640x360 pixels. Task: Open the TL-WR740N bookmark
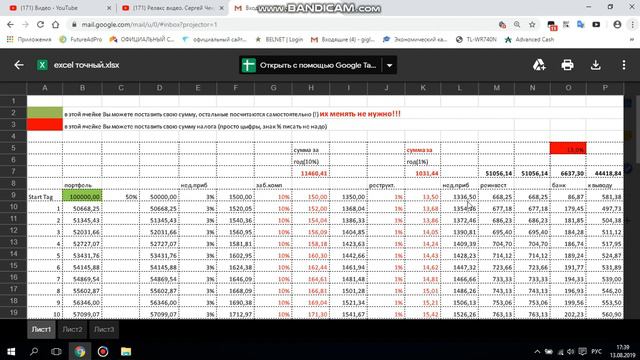click(476, 40)
